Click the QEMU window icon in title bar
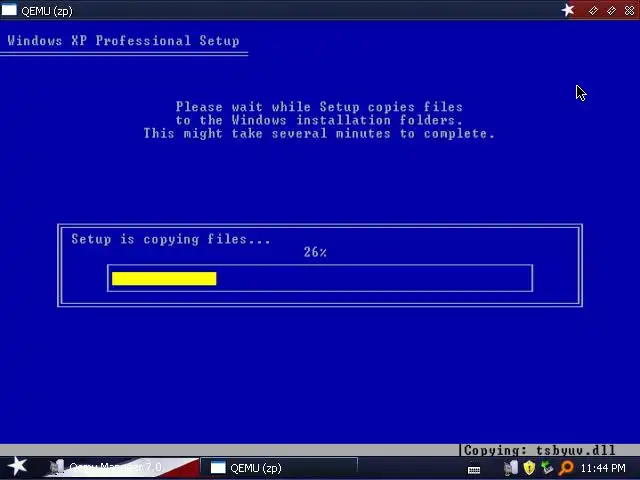640x480 pixels. click(x=9, y=10)
